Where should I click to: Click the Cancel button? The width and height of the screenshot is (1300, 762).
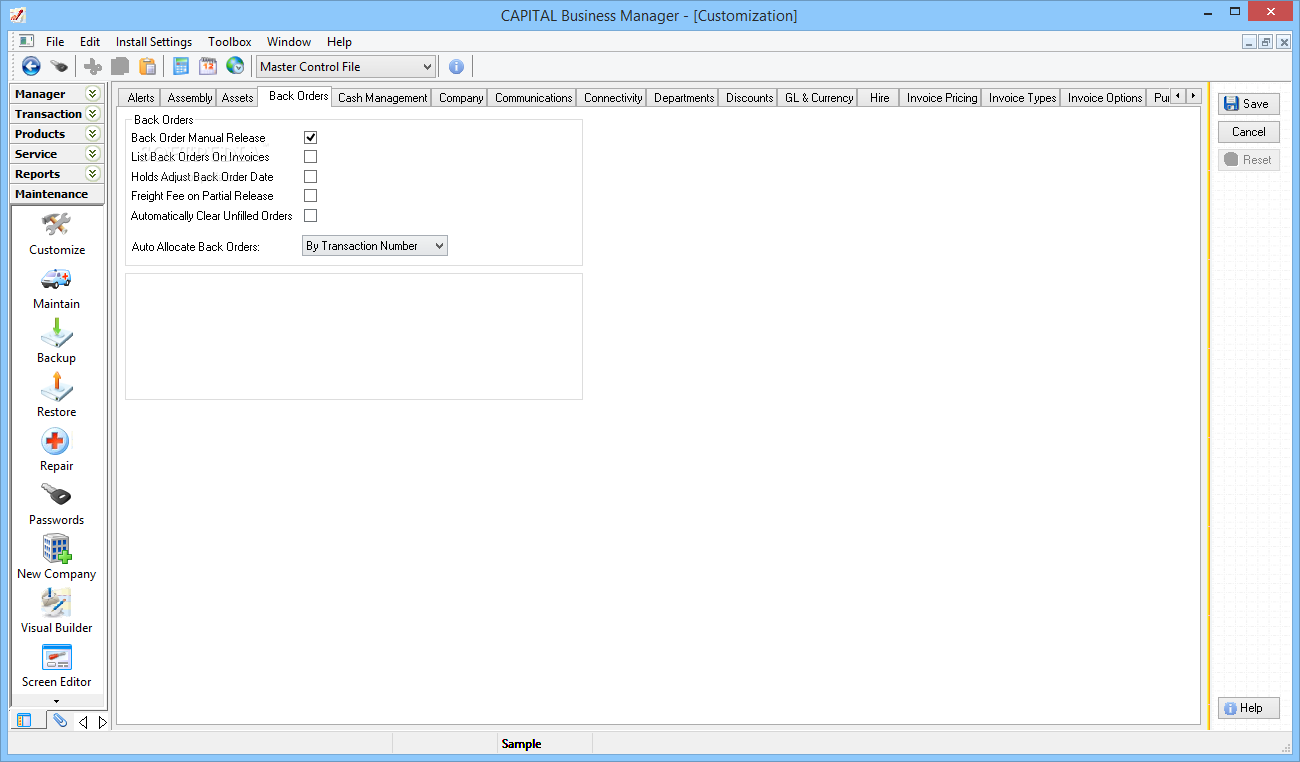pos(1249,132)
